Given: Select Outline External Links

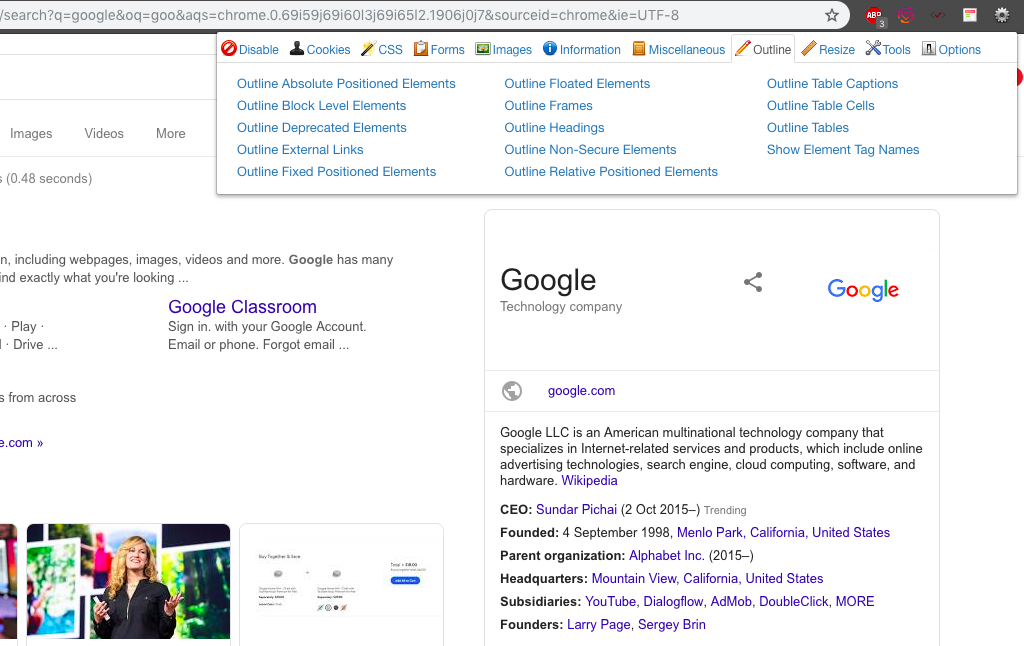Looking at the screenshot, I should point(300,150).
